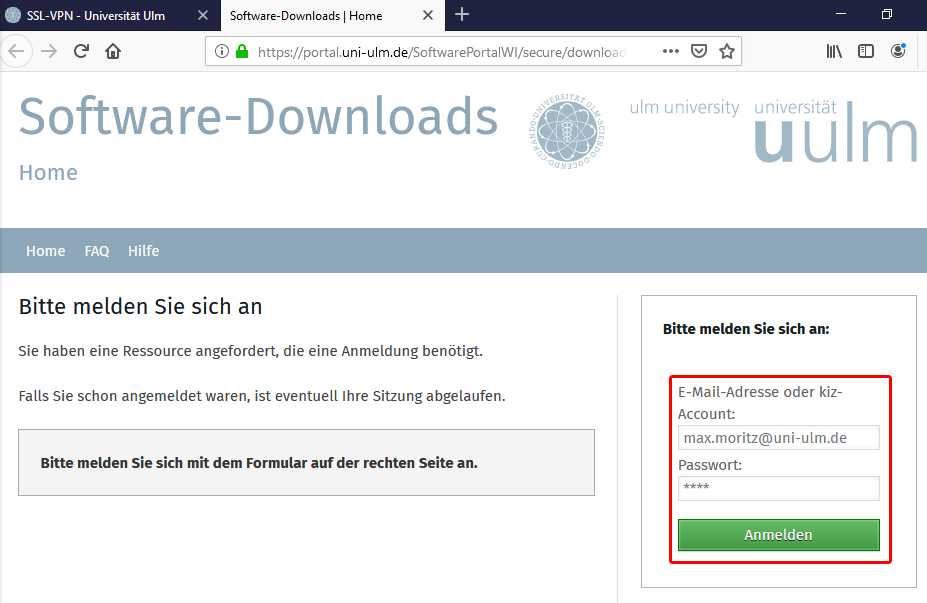Toggle the sidebar view icon
The height and width of the screenshot is (603, 927).
866,51
